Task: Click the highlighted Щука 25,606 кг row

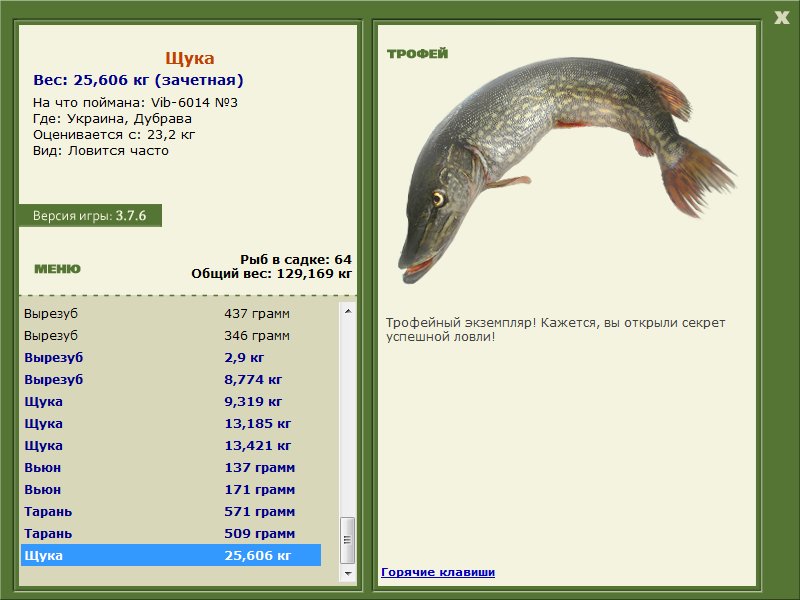Action: 170,555
